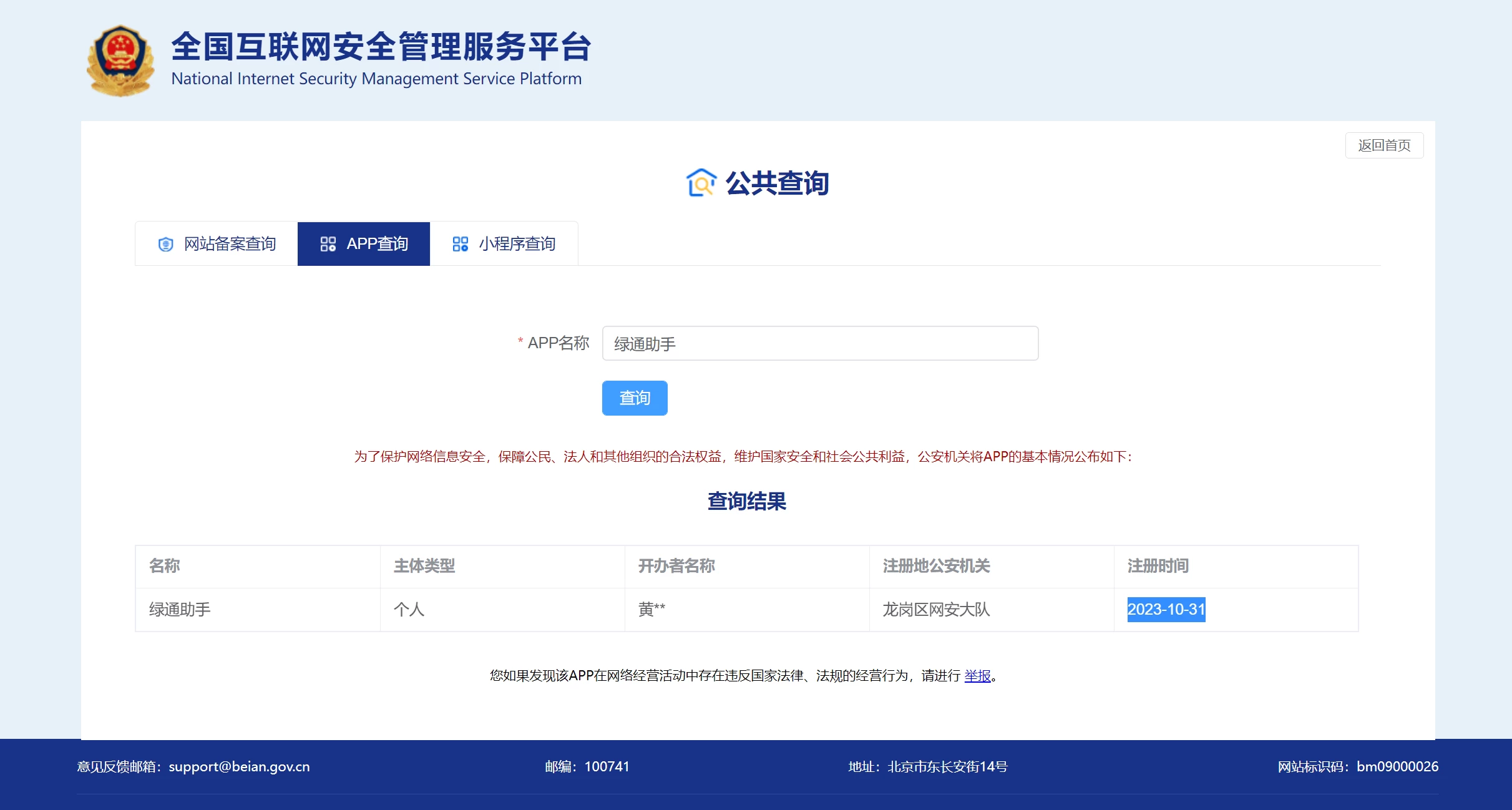The image size is (1512, 810).
Task: Click the blue 查询 button
Action: pyautogui.click(x=635, y=398)
